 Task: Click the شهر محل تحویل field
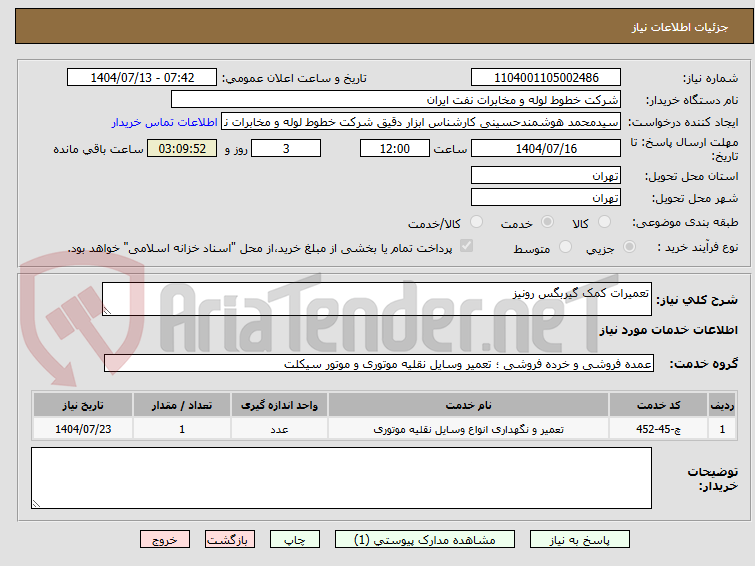point(546,197)
